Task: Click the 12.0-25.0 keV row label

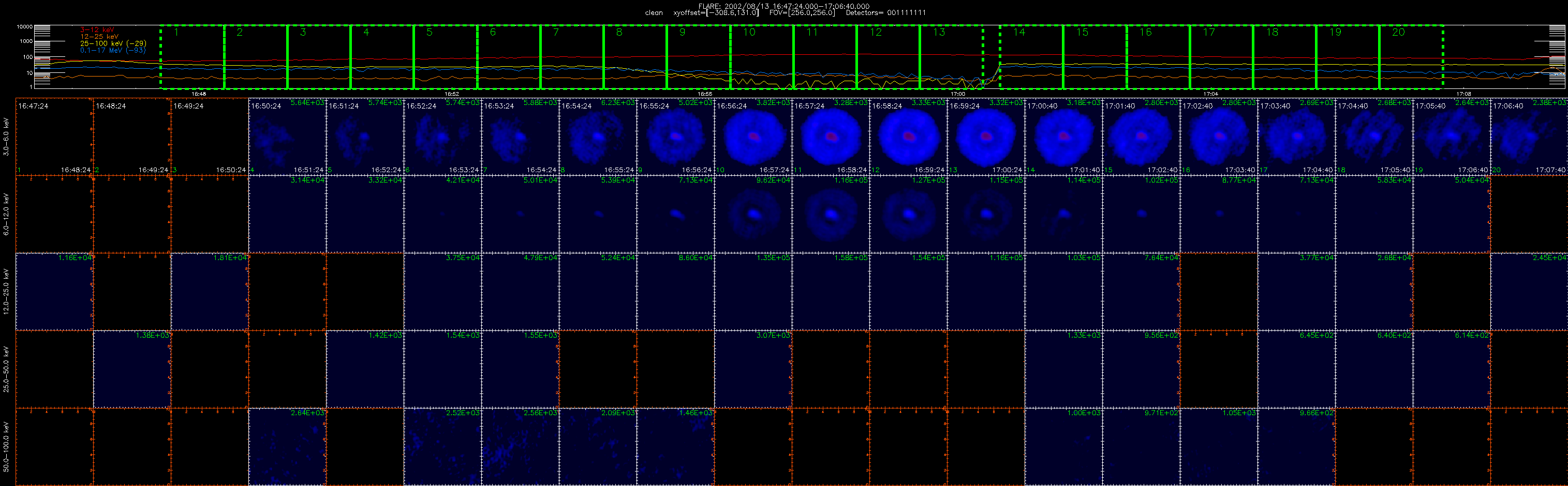Action: coord(6,292)
